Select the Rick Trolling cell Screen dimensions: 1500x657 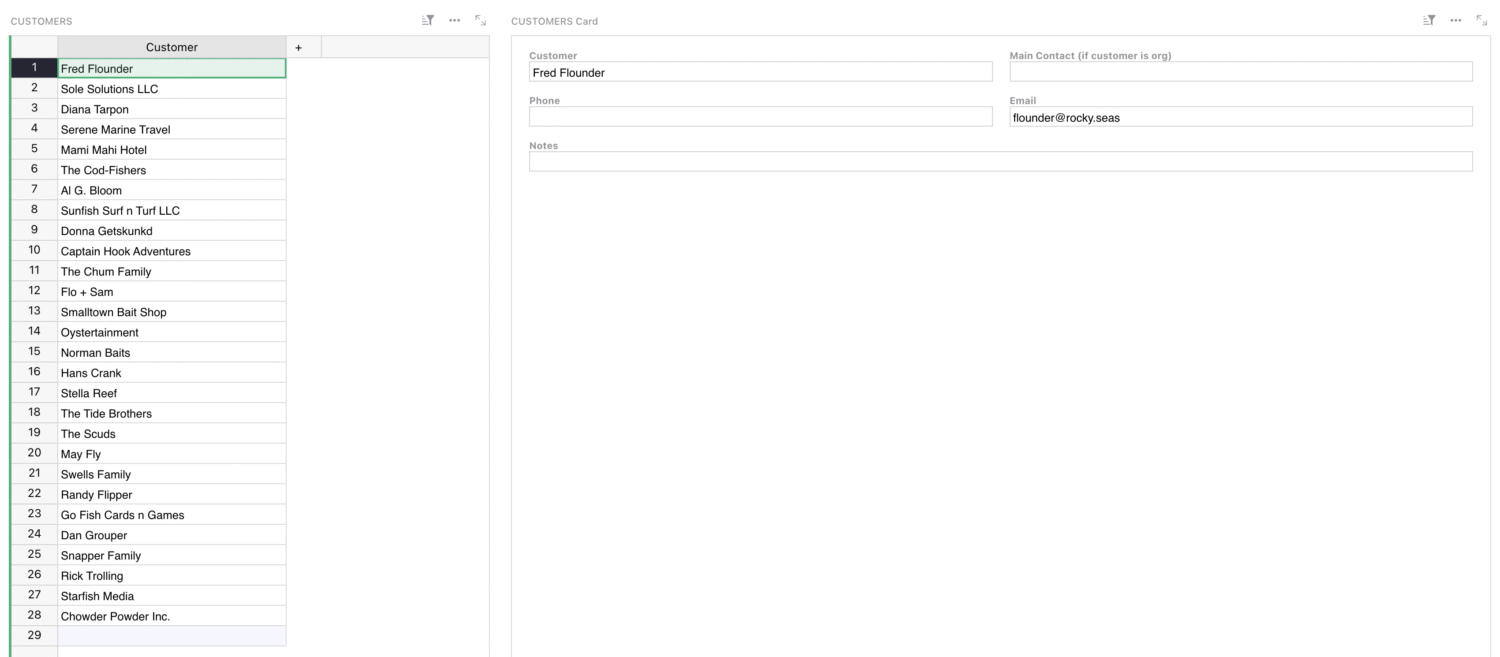pyautogui.click(x=172, y=576)
